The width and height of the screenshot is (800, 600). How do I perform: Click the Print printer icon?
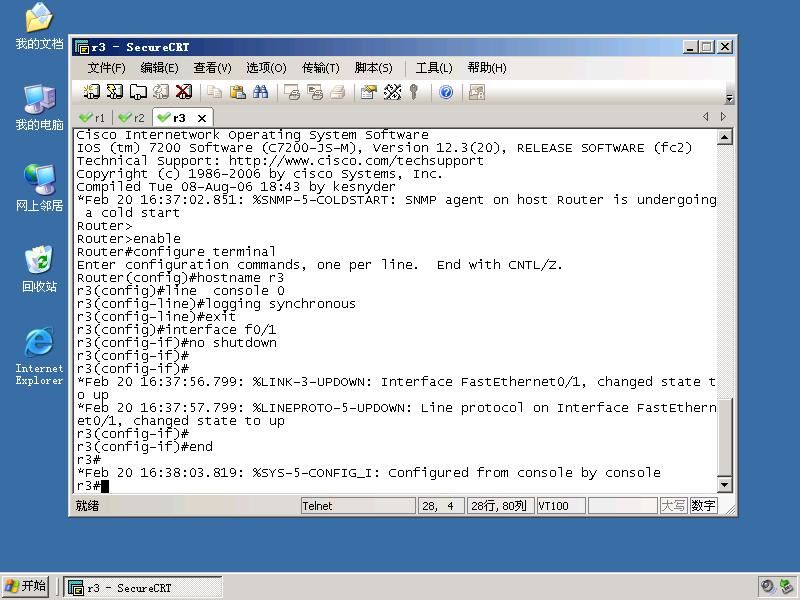338,92
